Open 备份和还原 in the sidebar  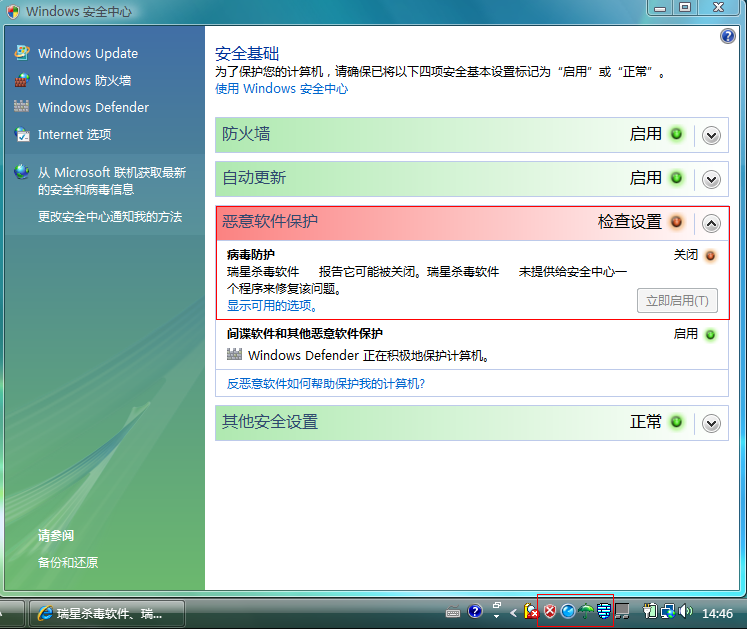tap(68, 563)
